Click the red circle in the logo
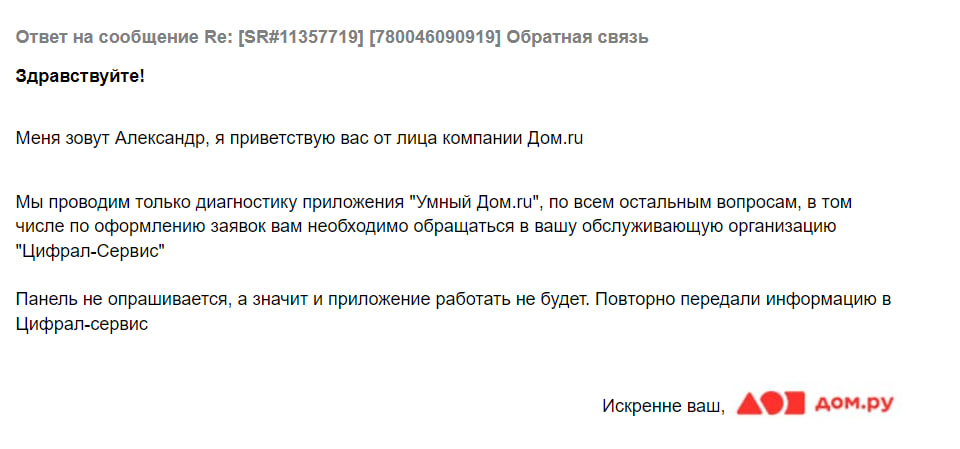This screenshot has height=449, width=960. [x=772, y=404]
